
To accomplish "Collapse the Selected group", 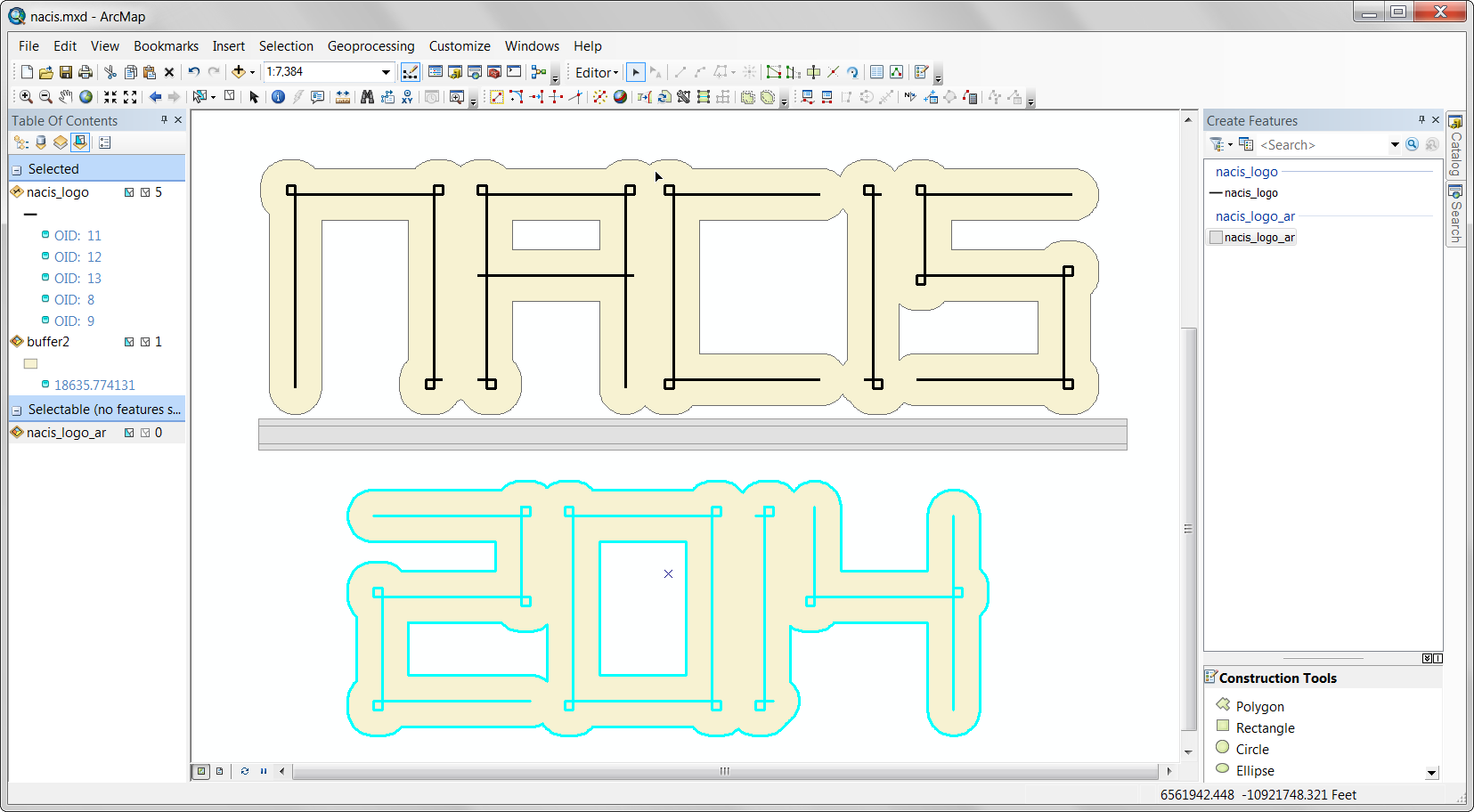I will point(17,170).
